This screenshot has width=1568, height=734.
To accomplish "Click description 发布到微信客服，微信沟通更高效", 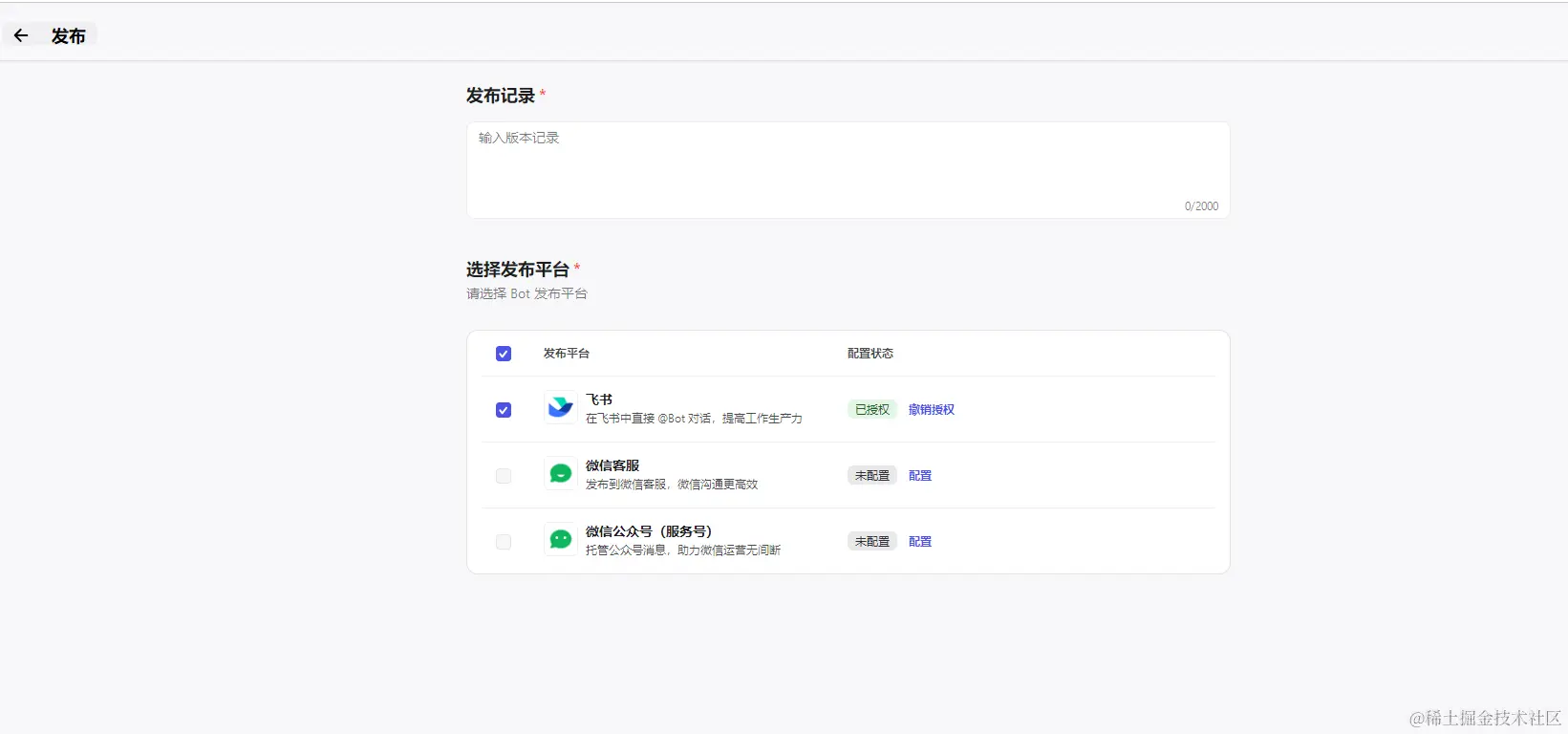I will [x=672, y=485].
